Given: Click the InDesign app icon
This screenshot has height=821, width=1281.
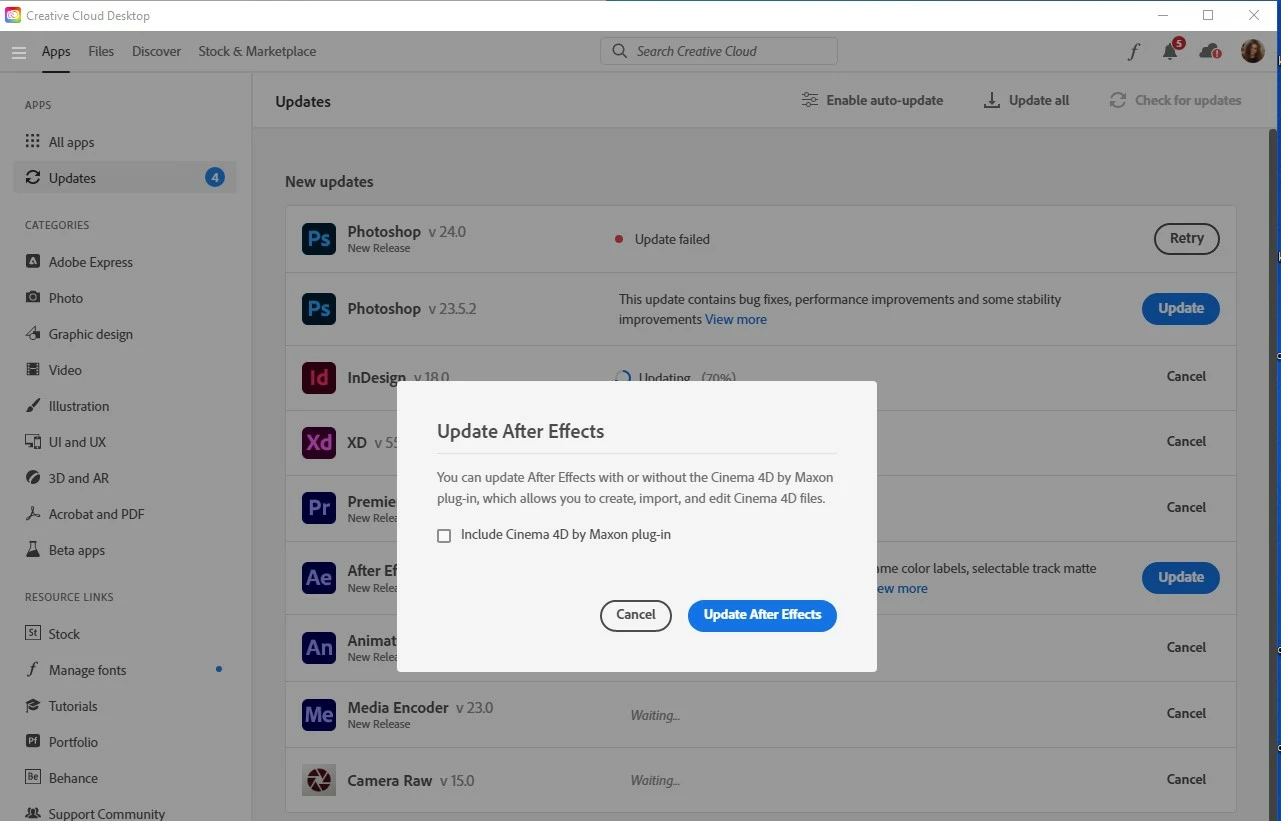Looking at the screenshot, I should pos(319,378).
